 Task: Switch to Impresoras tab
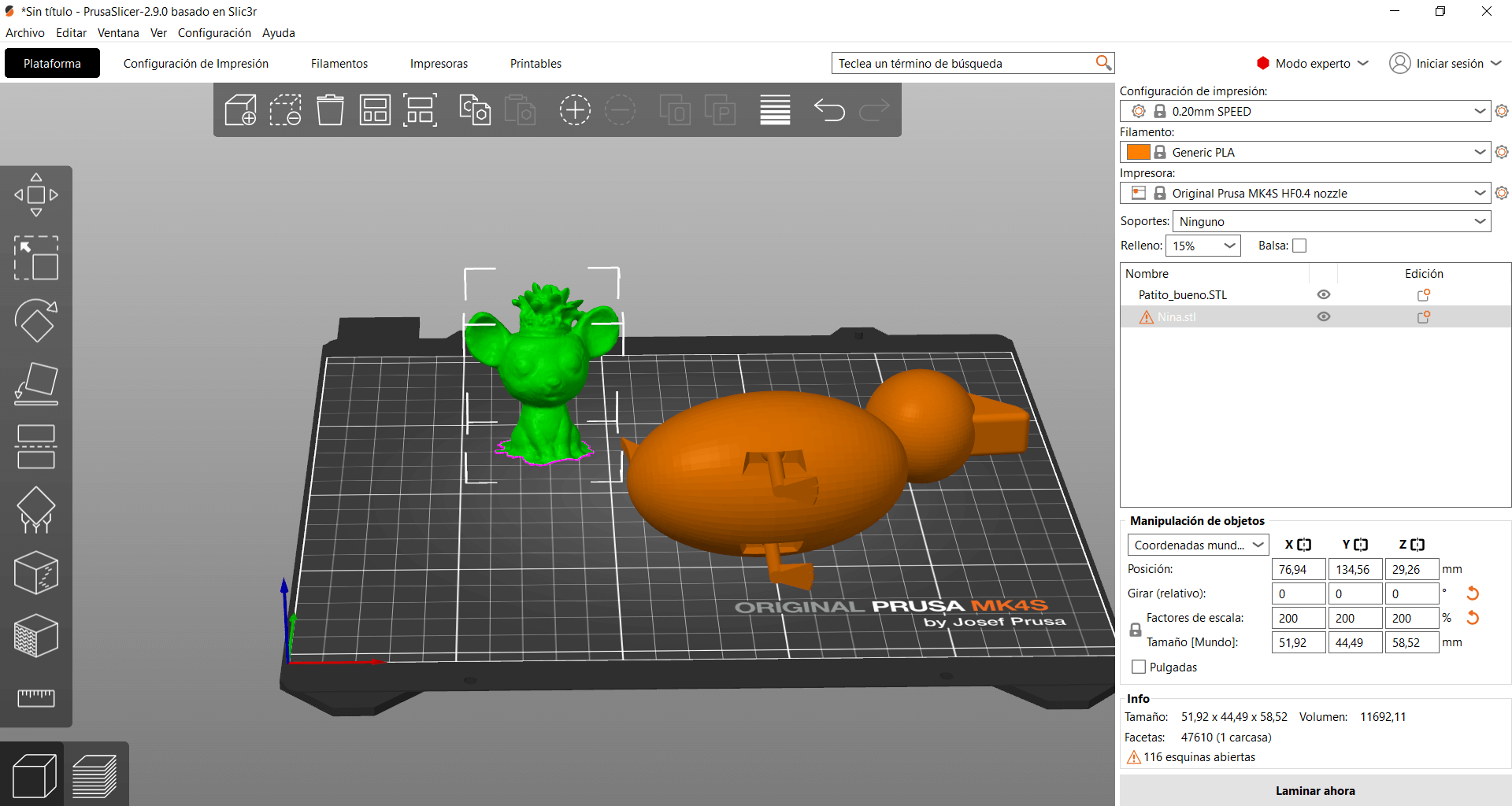click(x=439, y=64)
